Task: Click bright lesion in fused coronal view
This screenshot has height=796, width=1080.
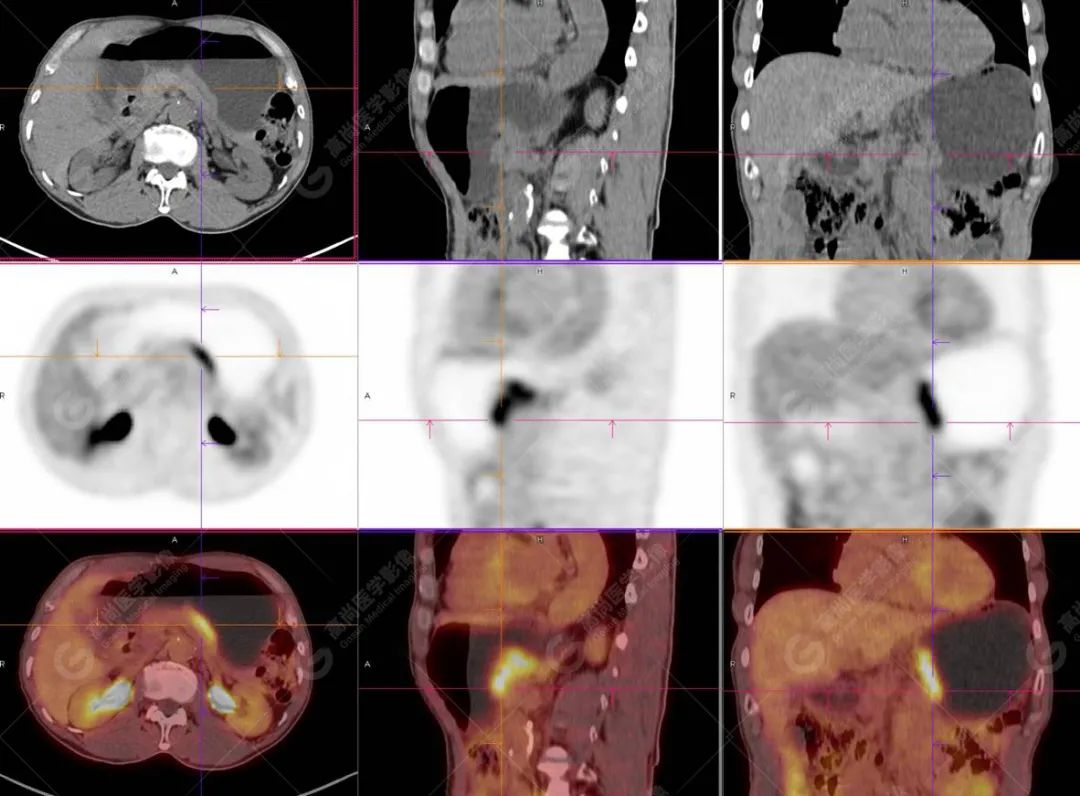Action: point(928,673)
